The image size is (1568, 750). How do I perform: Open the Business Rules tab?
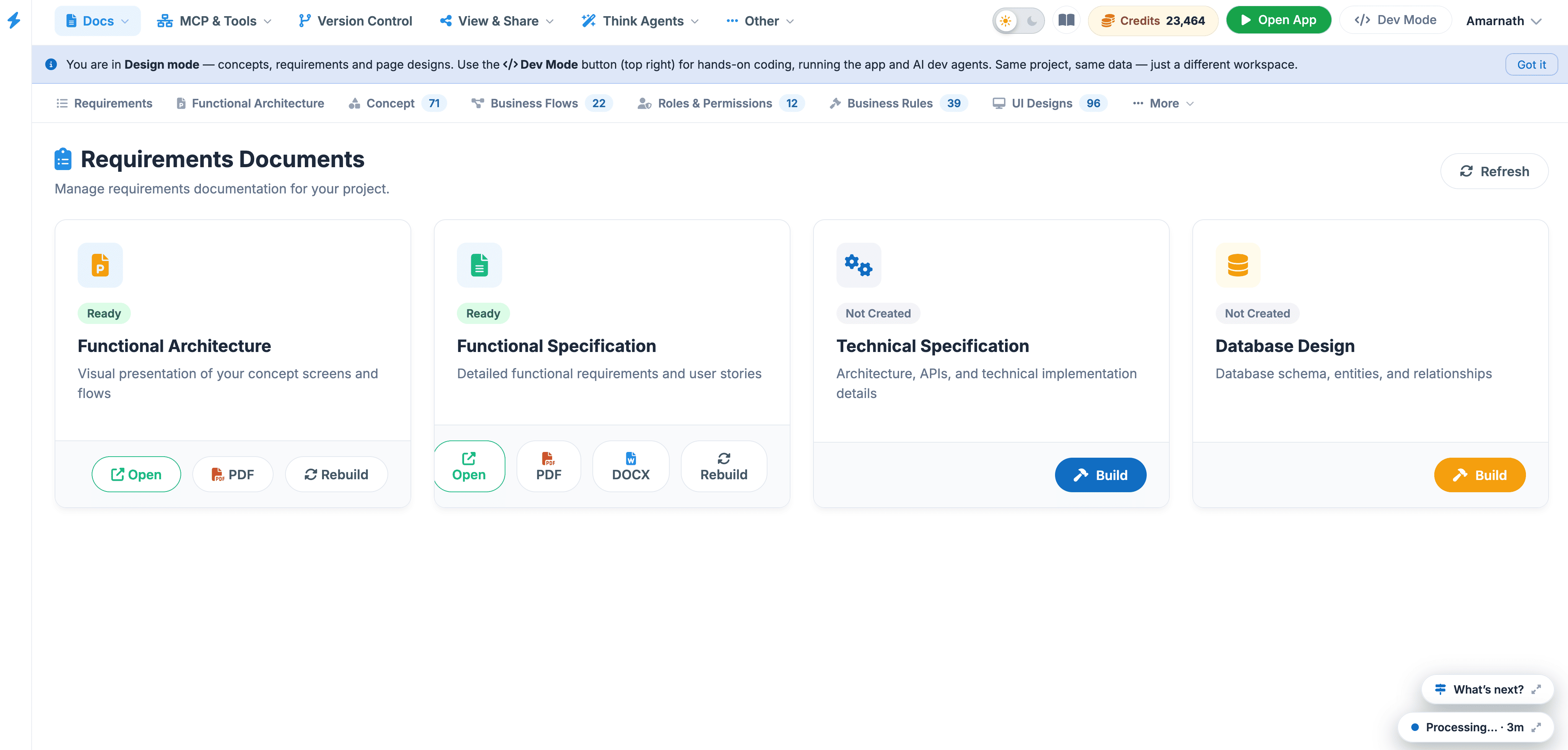898,104
